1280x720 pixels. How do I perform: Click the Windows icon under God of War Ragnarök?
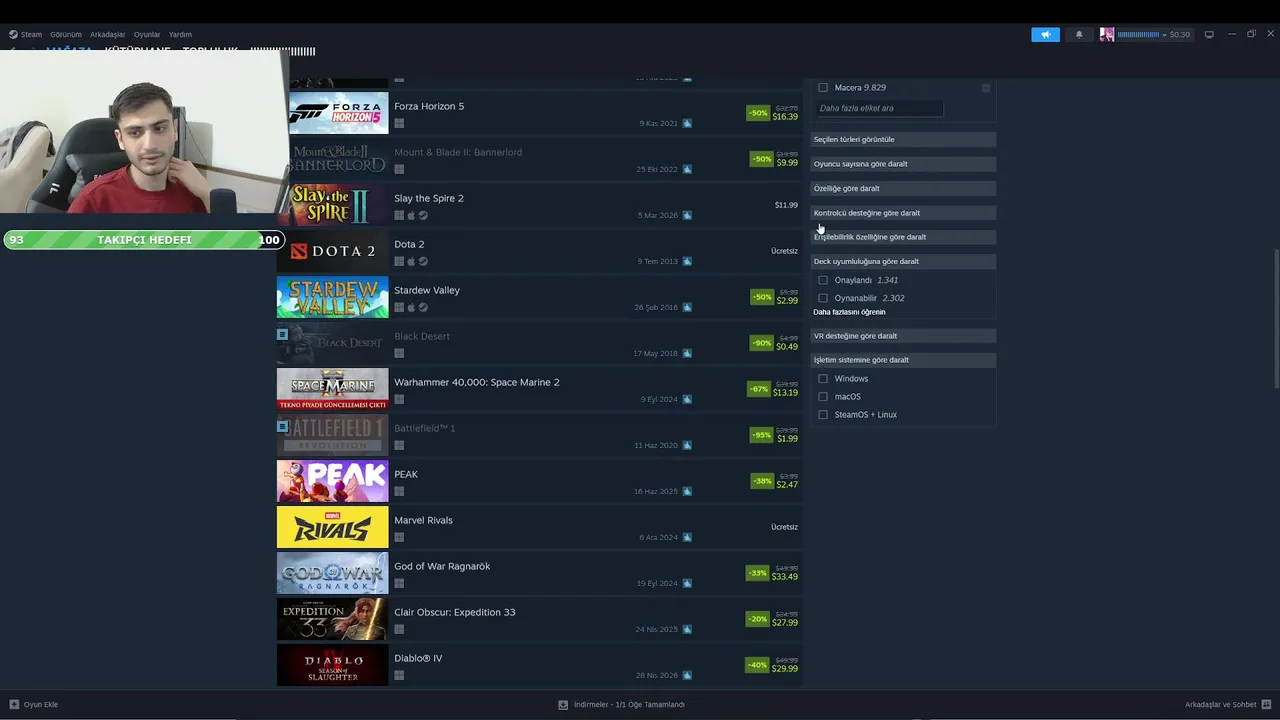399,583
